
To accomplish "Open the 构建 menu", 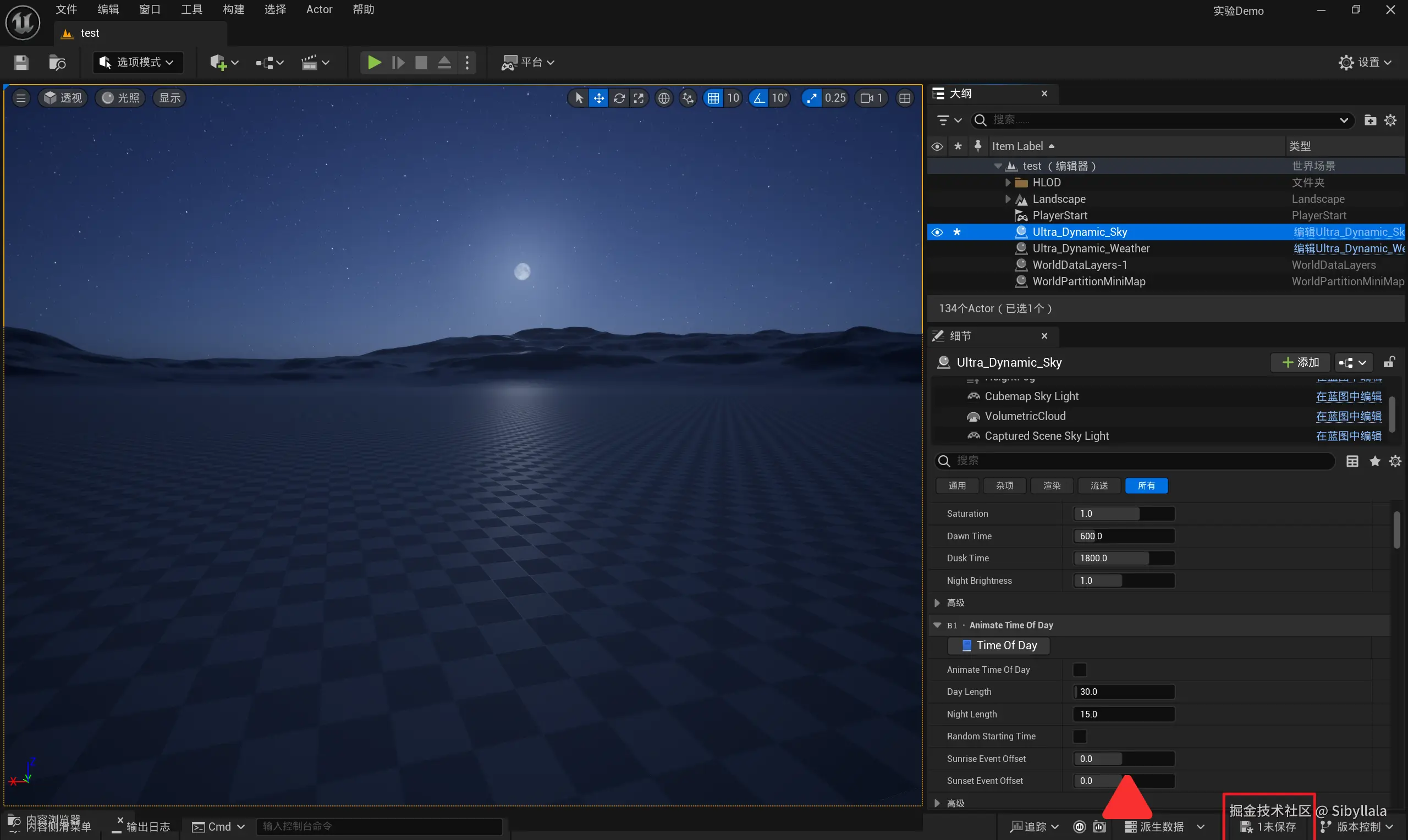I will tap(233, 10).
